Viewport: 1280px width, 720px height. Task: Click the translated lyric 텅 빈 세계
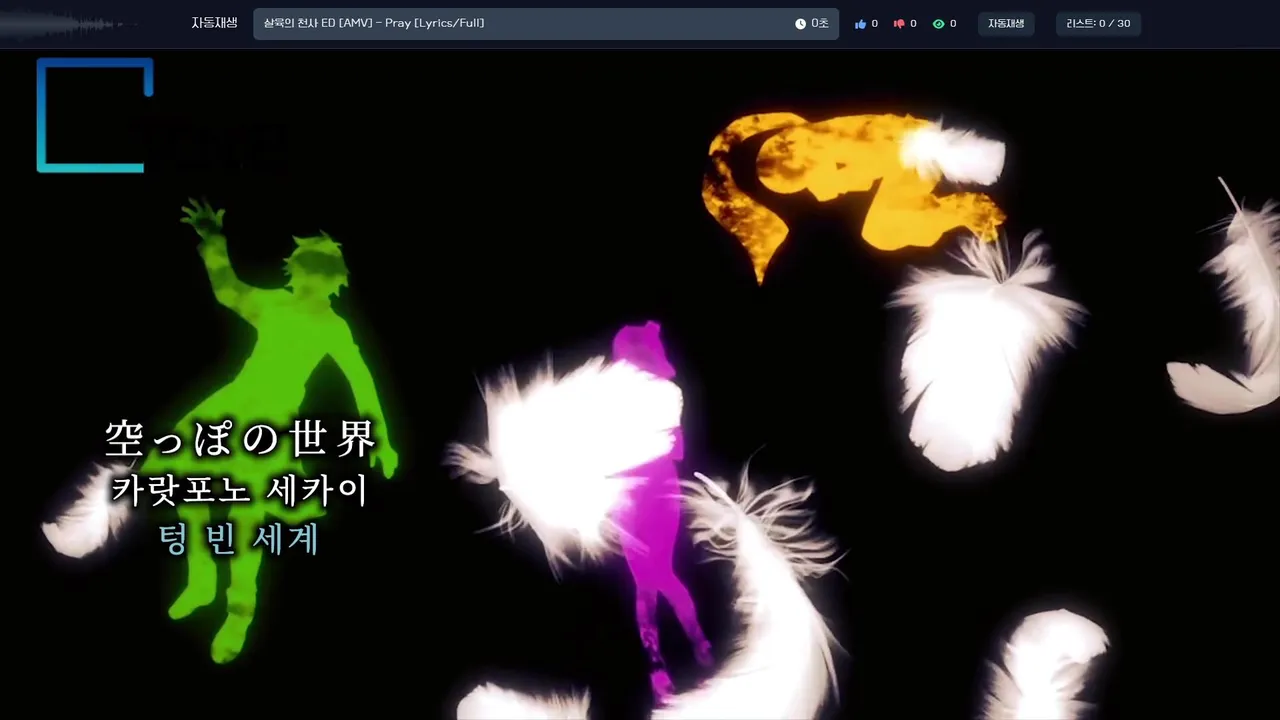(x=239, y=539)
